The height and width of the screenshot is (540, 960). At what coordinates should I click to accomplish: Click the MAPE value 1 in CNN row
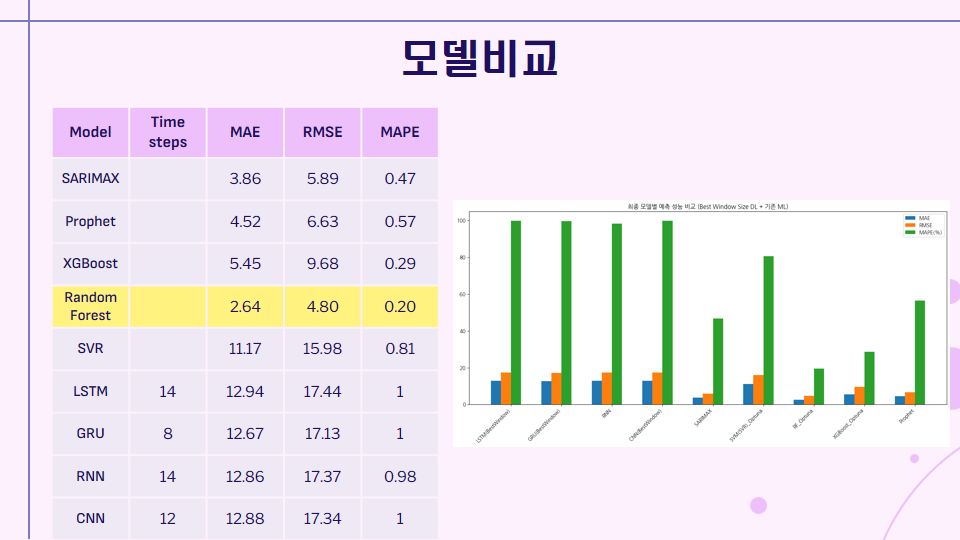pyautogui.click(x=400, y=519)
